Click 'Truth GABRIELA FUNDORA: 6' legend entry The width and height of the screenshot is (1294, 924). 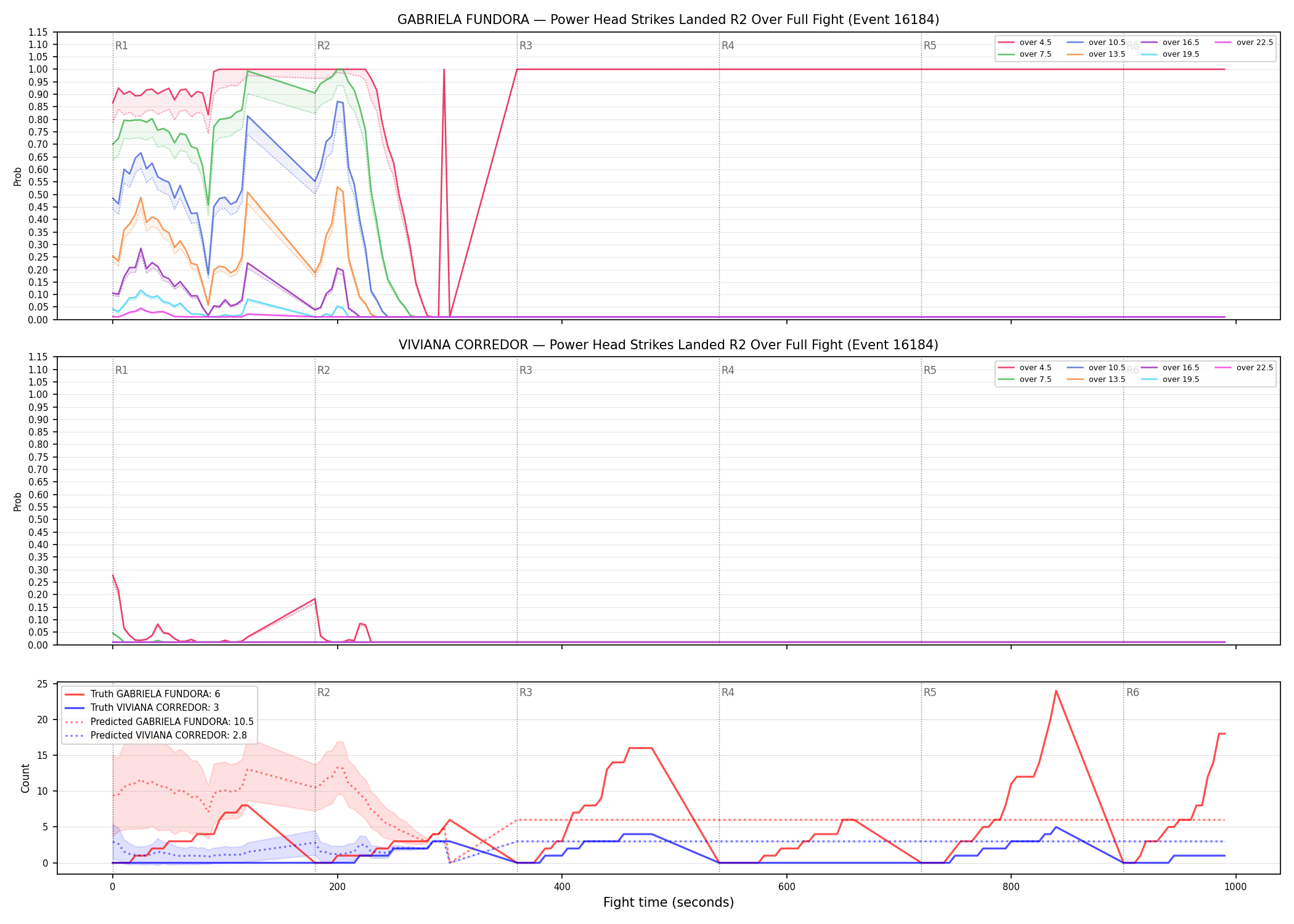click(142, 694)
